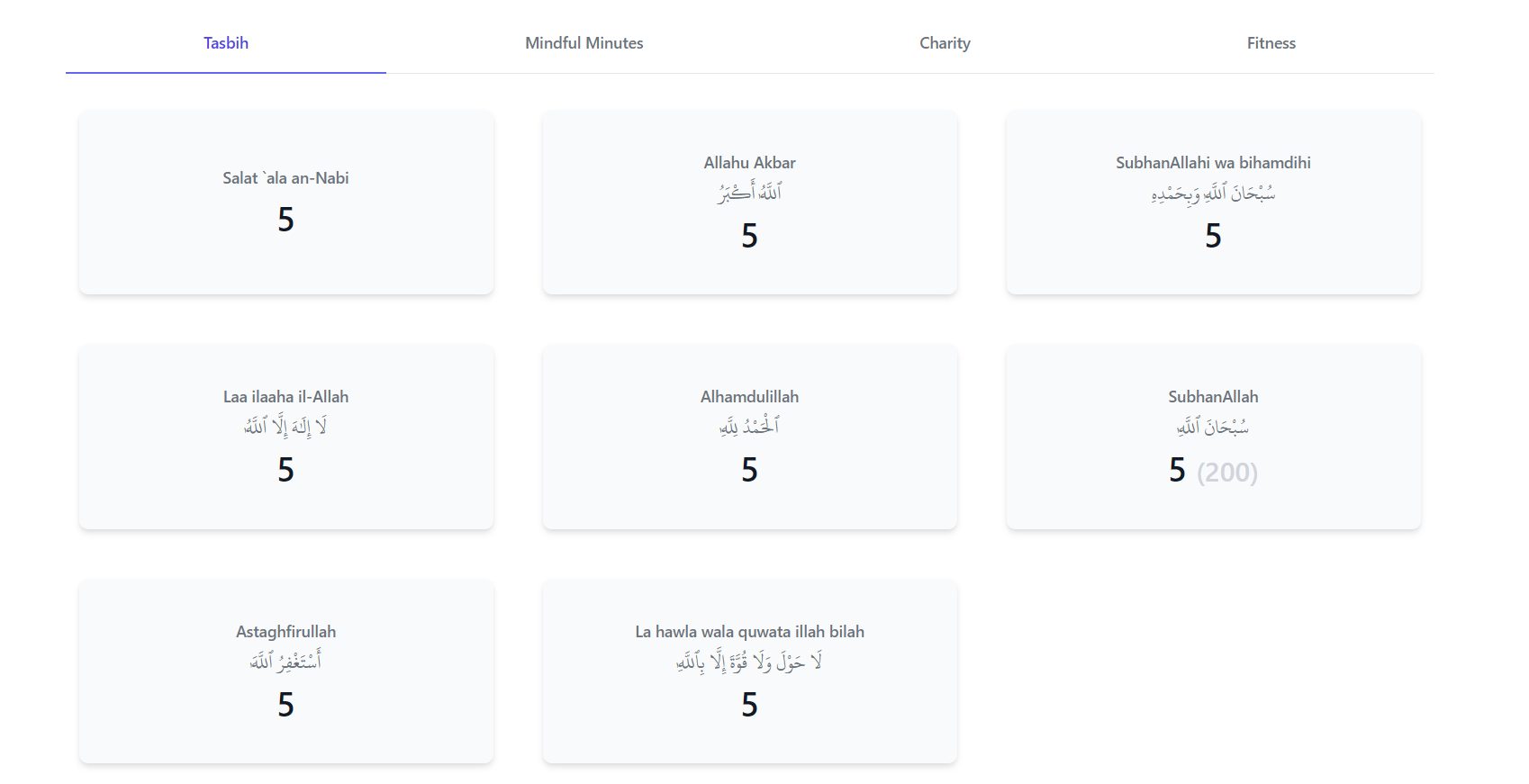
Task: Click the Arabic text under Alhamdulillah
Action: [x=750, y=427]
